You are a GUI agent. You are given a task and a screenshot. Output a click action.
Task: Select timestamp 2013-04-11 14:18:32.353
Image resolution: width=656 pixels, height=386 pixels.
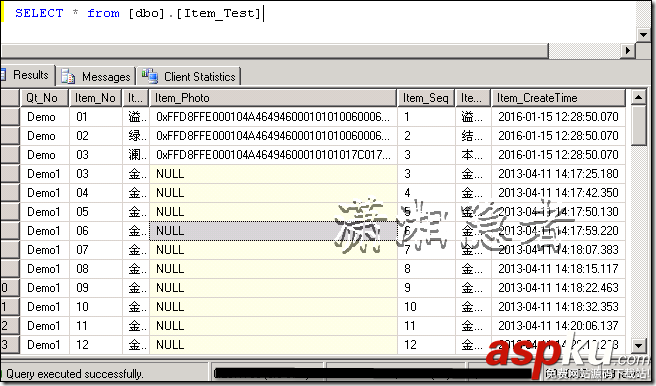[x=558, y=307]
